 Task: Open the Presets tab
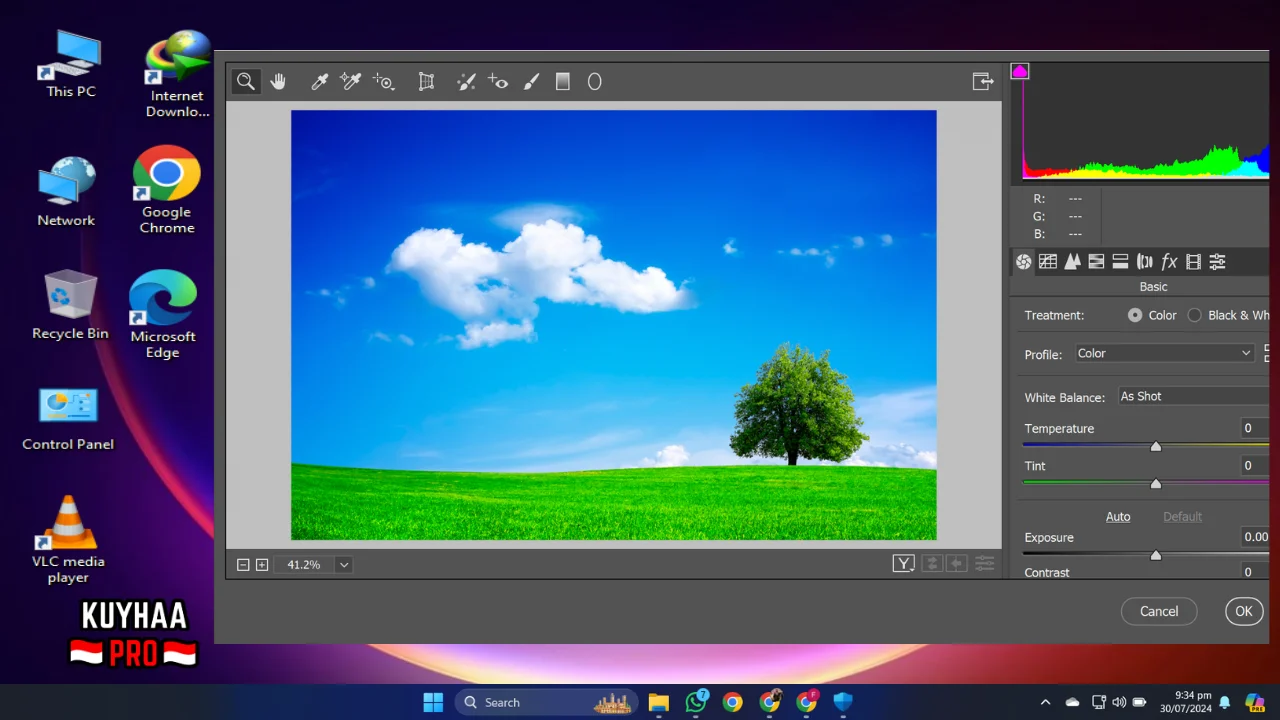coord(1217,262)
